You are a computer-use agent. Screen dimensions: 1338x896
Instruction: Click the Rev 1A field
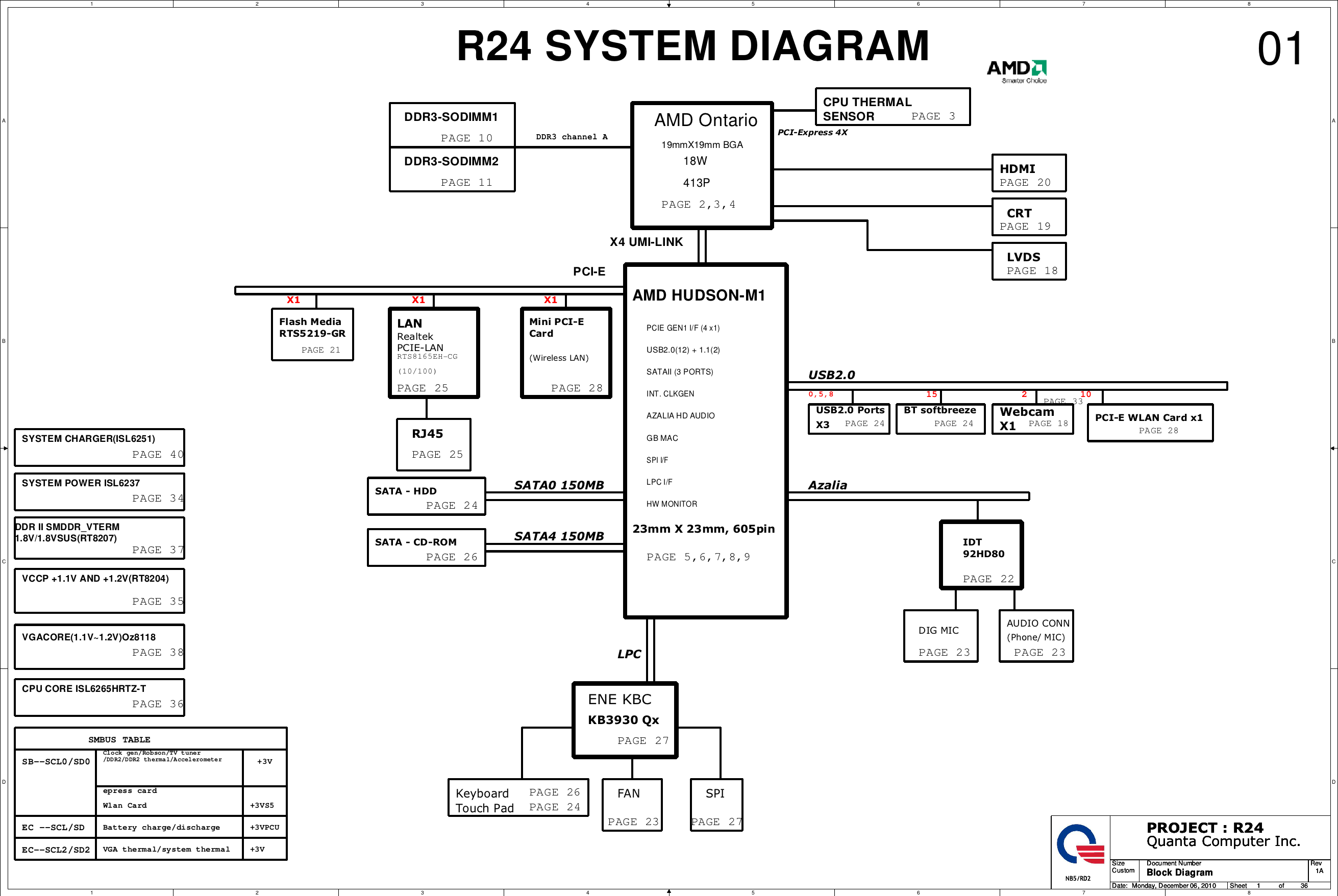point(1319,867)
